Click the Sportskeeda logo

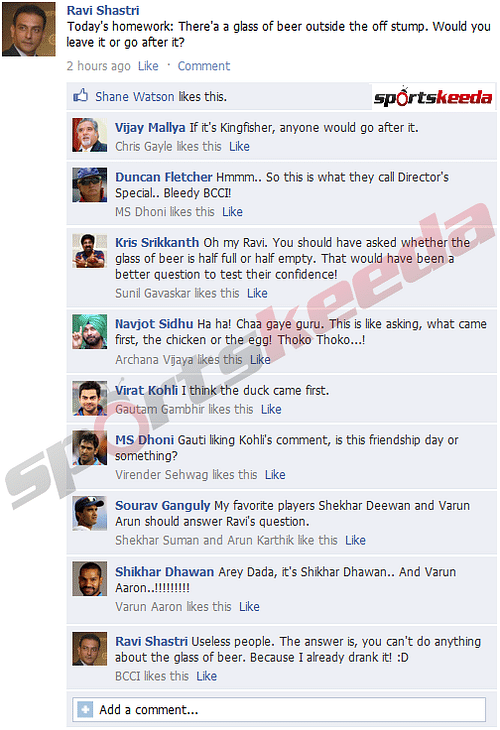point(432,96)
